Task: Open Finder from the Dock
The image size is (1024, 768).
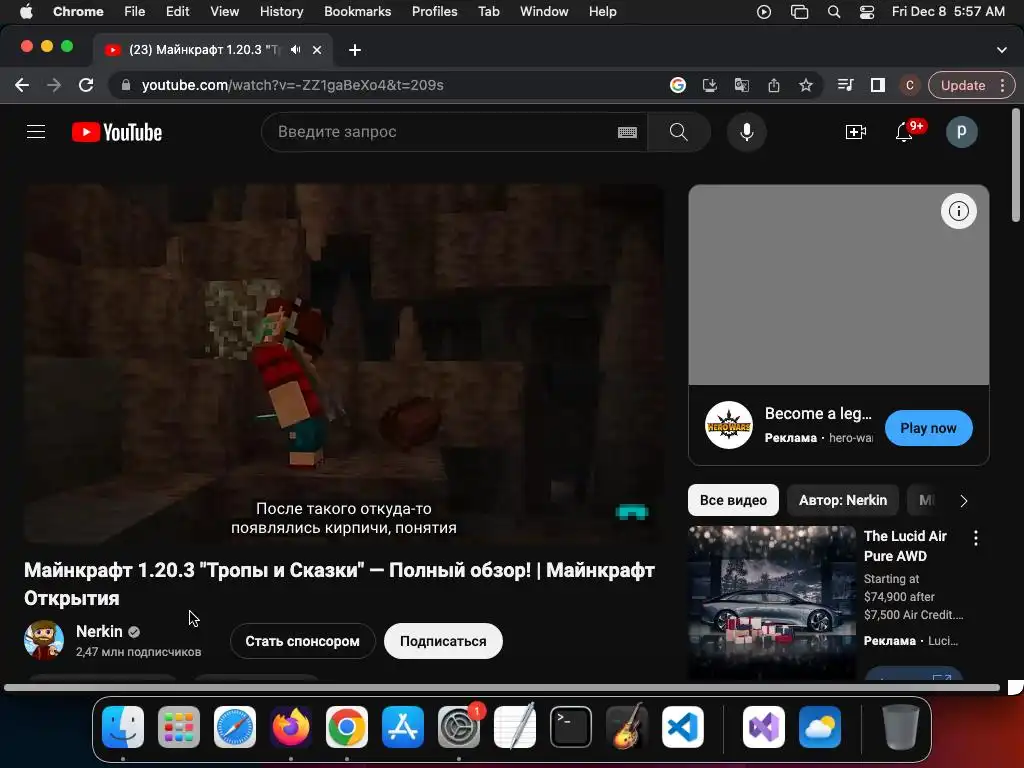Action: pos(123,727)
